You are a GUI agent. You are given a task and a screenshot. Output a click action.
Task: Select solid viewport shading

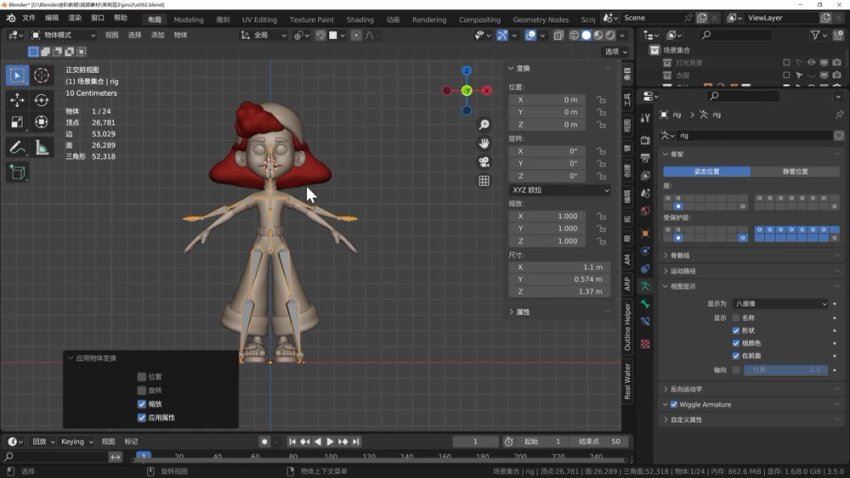[x=586, y=35]
